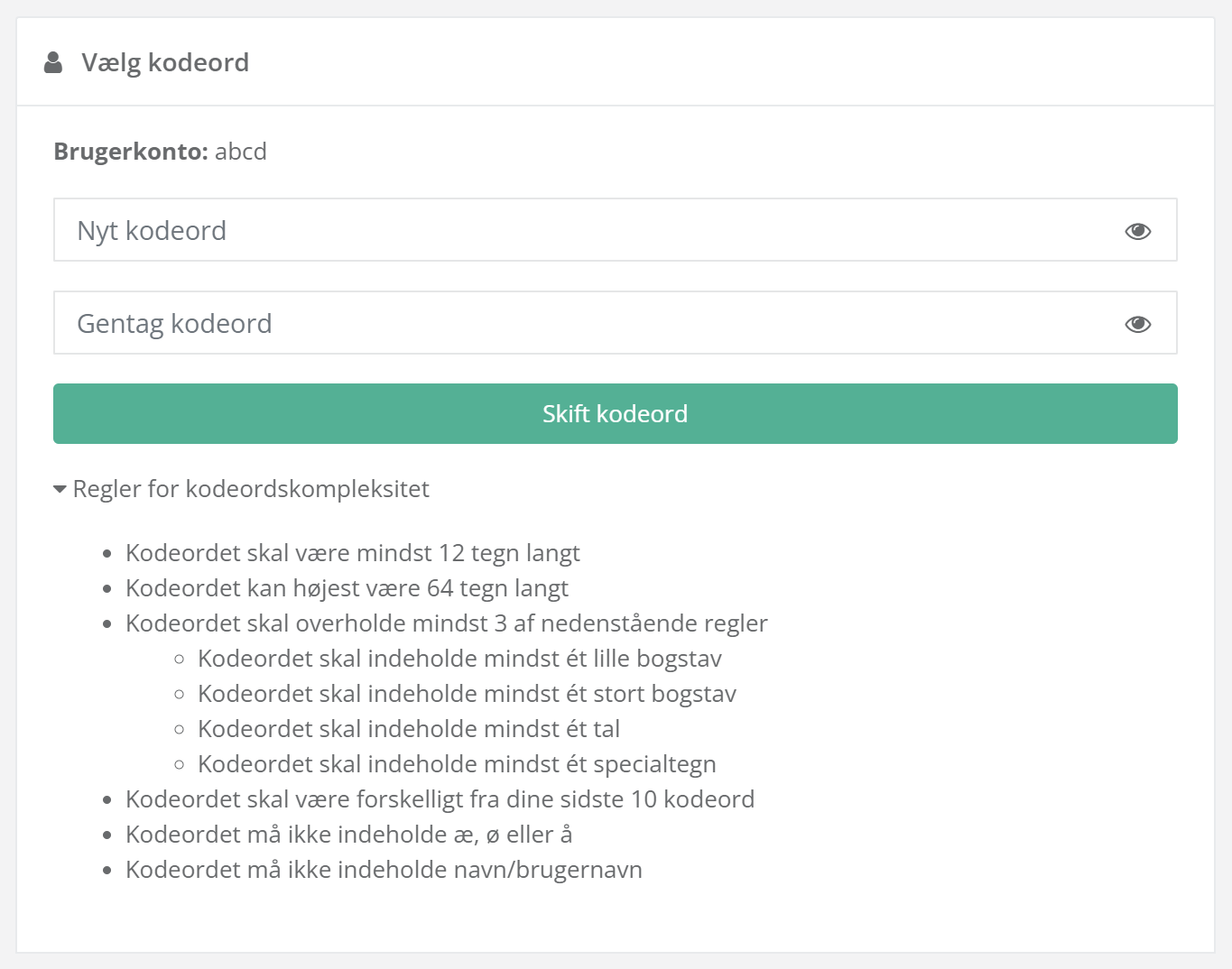Click the account name abcd
Image resolution: width=1232 pixels, height=969 pixels.
click(x=241, y=151)
